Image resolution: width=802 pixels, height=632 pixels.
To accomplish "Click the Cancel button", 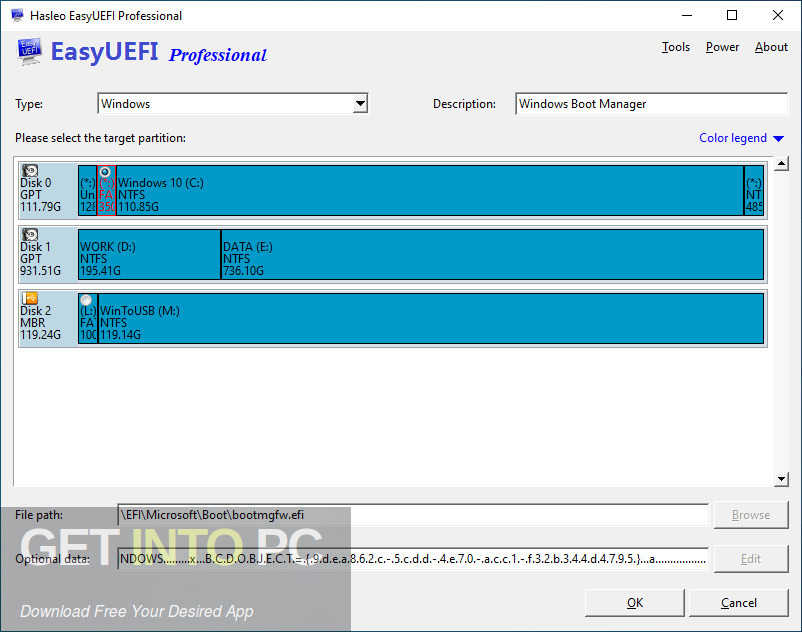I will tap(739, 603).
